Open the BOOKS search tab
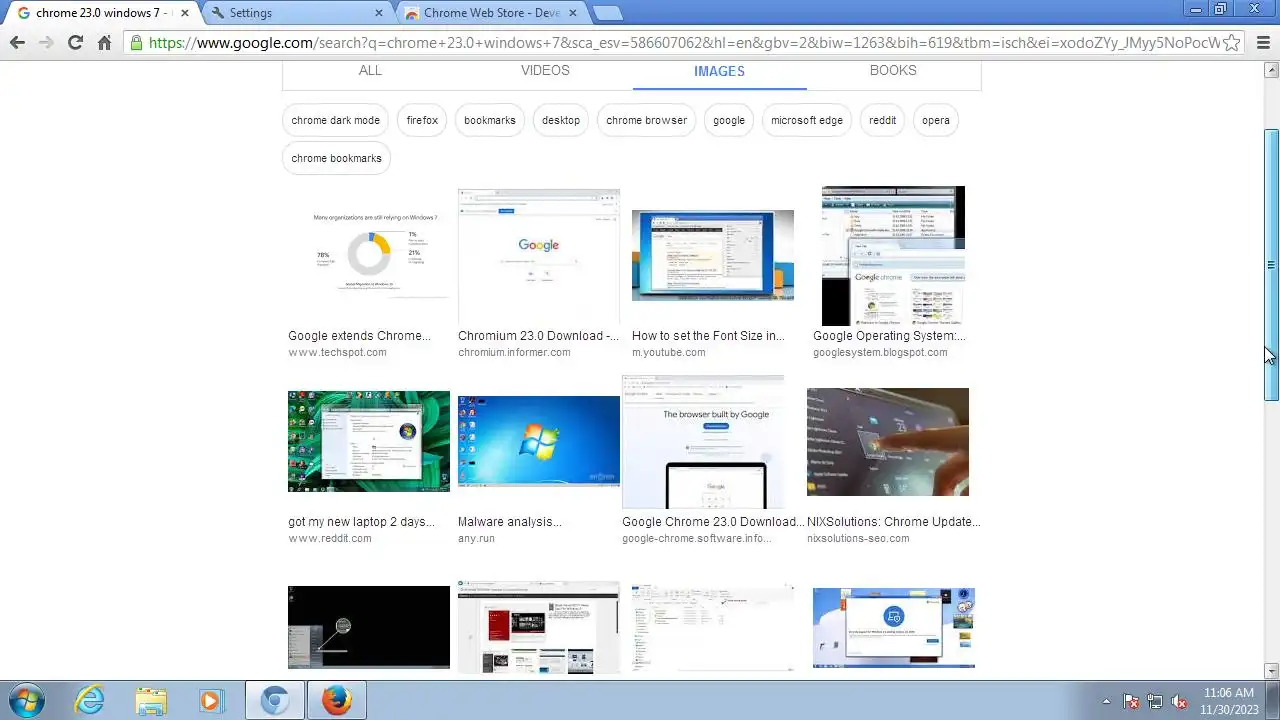This screenshot has width=1280, height=720. point(893,71)
